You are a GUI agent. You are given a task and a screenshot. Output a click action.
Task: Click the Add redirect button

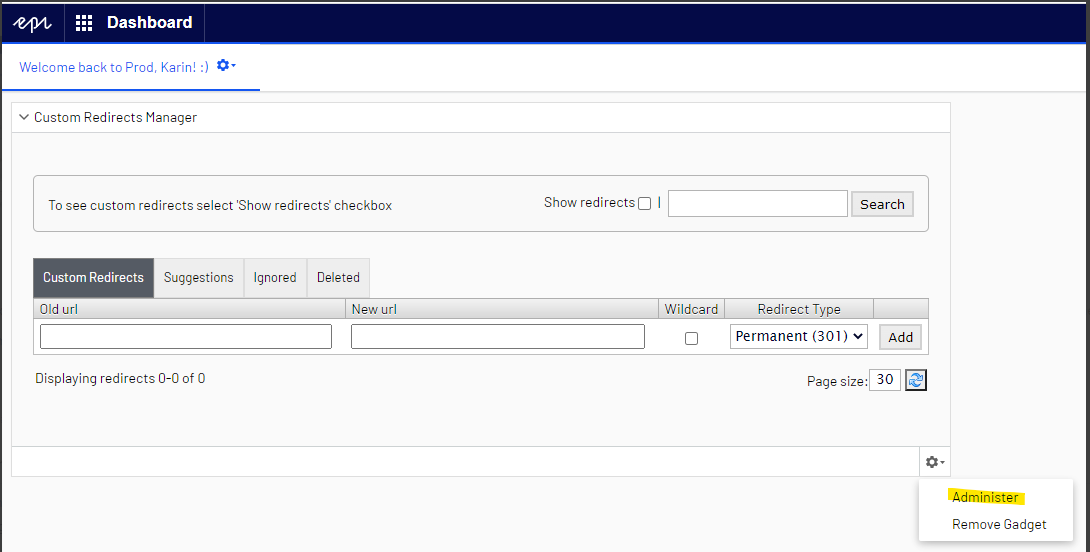point(900,337)
